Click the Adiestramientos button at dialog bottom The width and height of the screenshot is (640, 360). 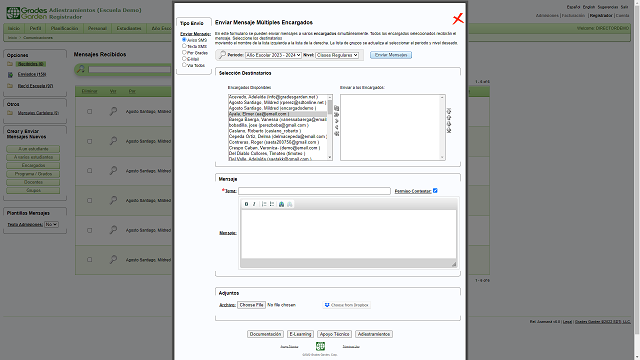pyautogui.click(x=374, y=334)
